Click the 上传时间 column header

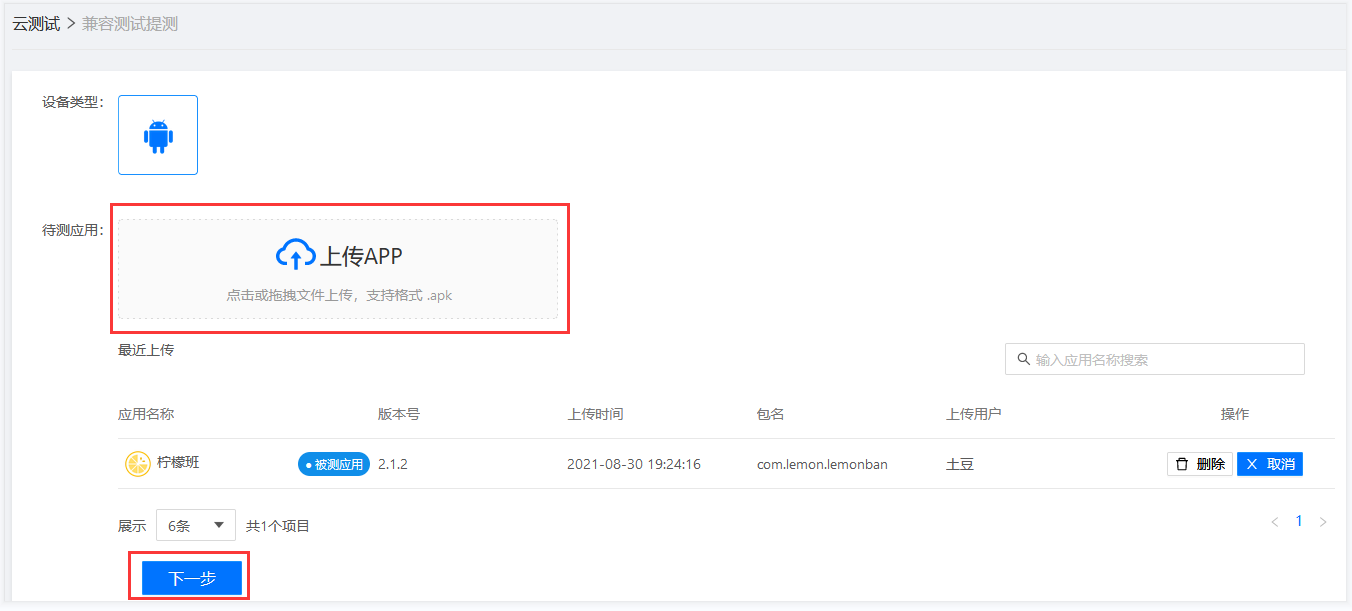(595, 414)
